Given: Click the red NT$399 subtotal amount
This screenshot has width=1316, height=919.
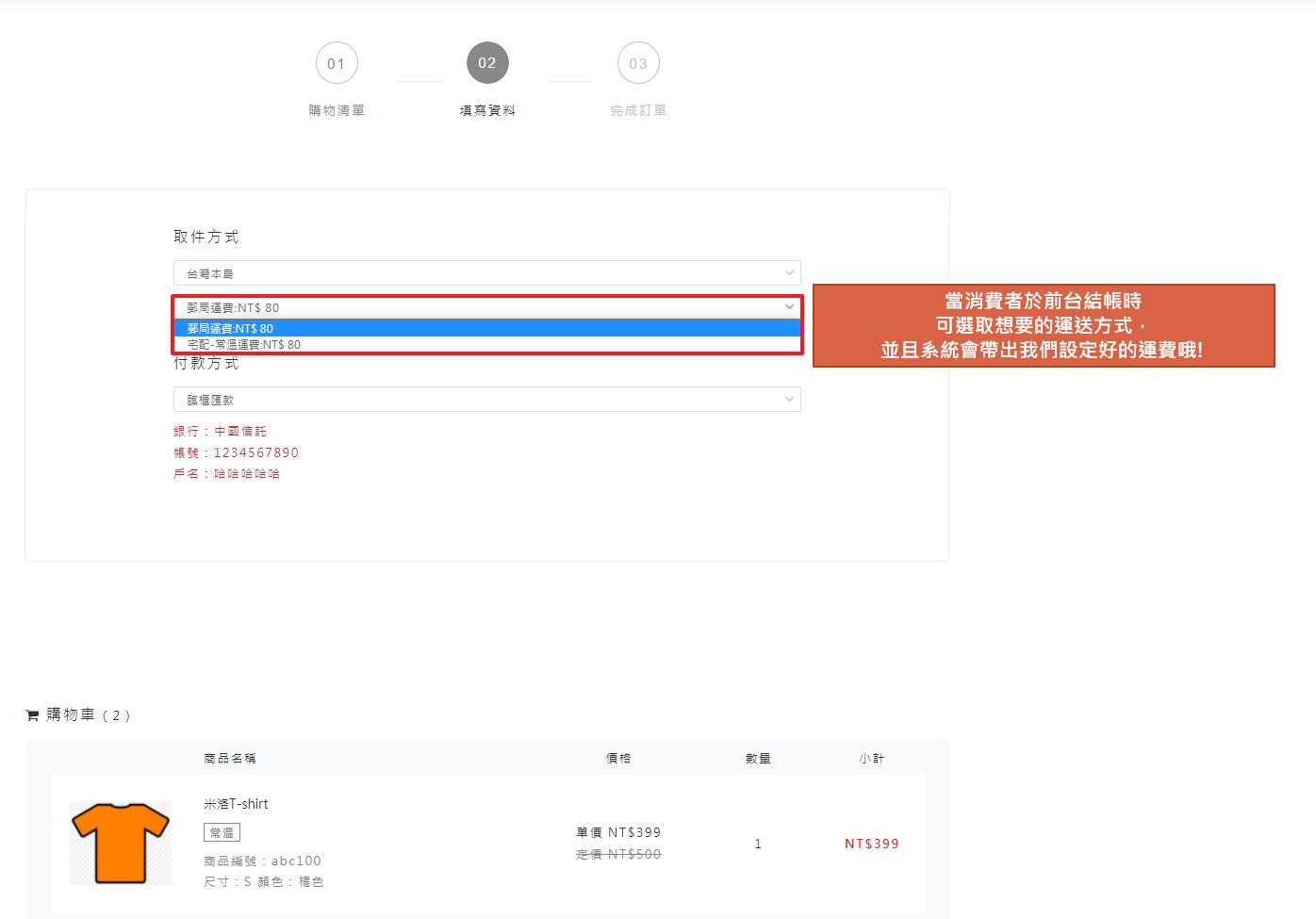Looking at the screenshot, I should (871, 844).
